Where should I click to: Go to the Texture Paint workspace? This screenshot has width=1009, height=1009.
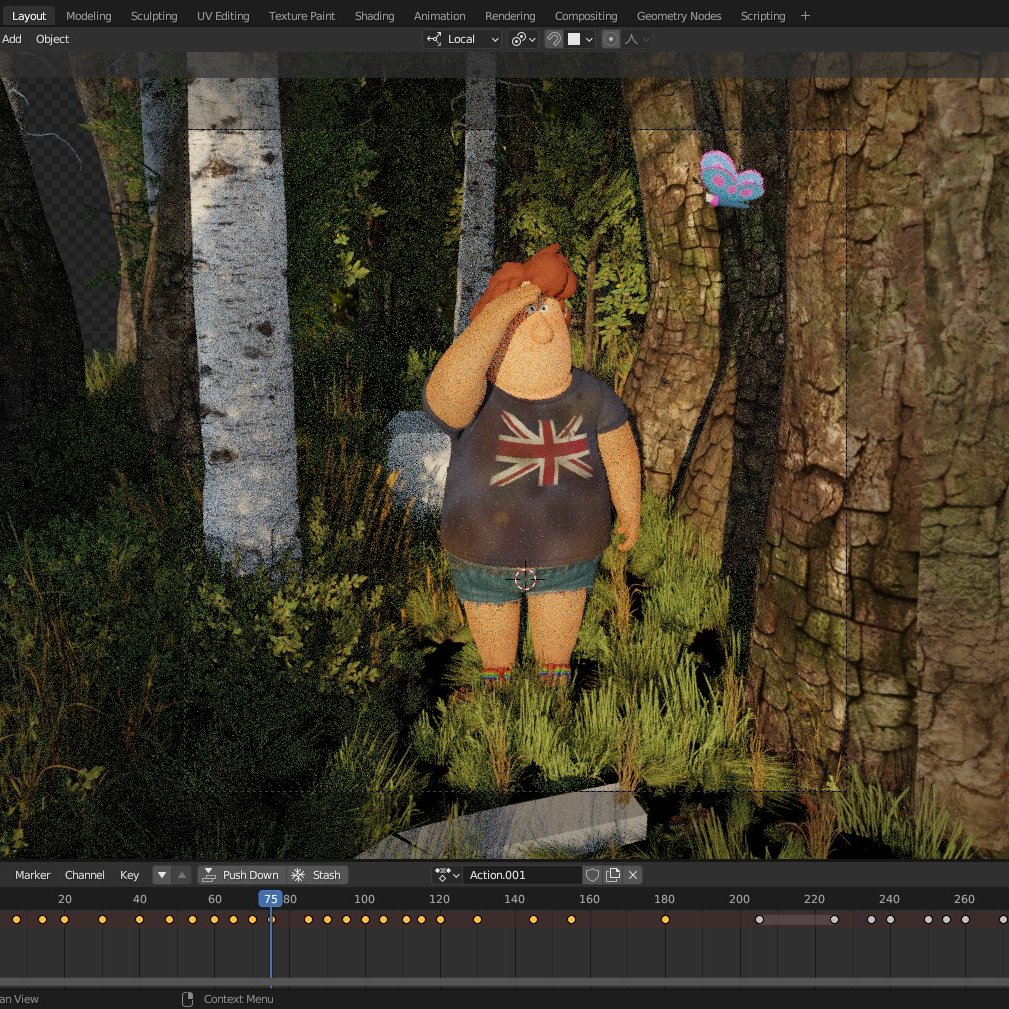click(x=302, y=16)
